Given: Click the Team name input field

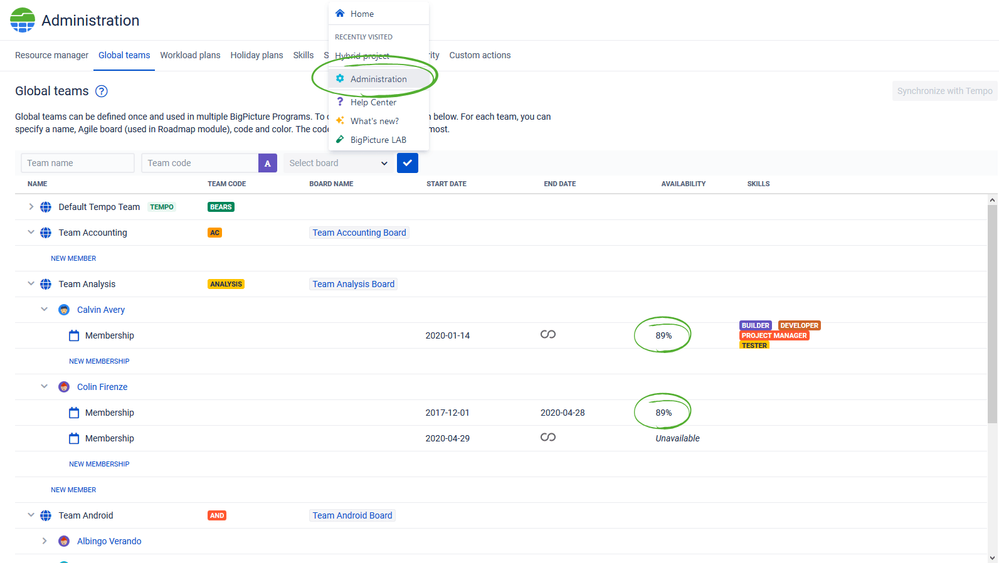Looking at the screenshot, I should click(78, 163).
